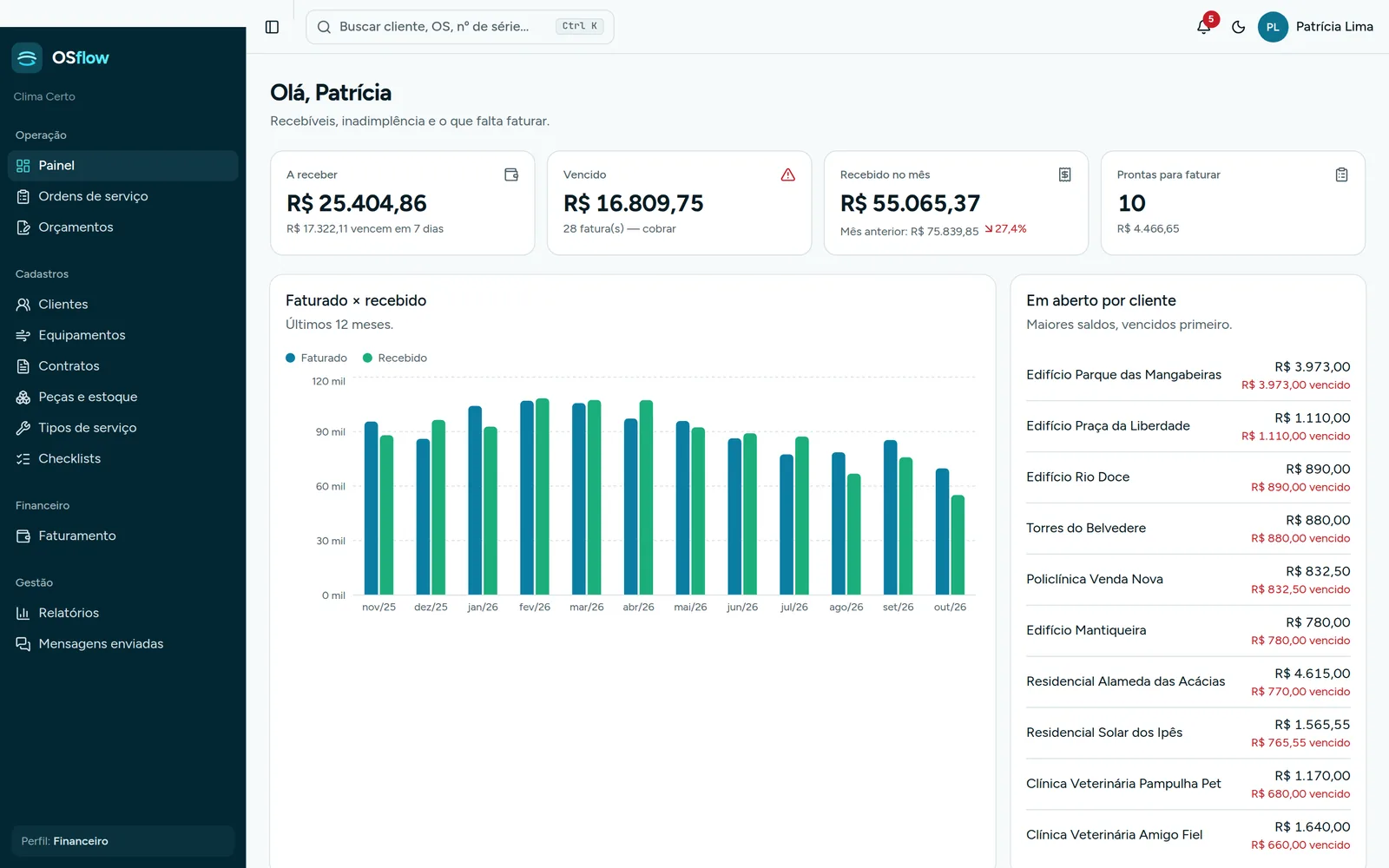Select Clínica Veterinária Amigo Fiel row
This screenshot has width=1389, height=868.
1188,836
